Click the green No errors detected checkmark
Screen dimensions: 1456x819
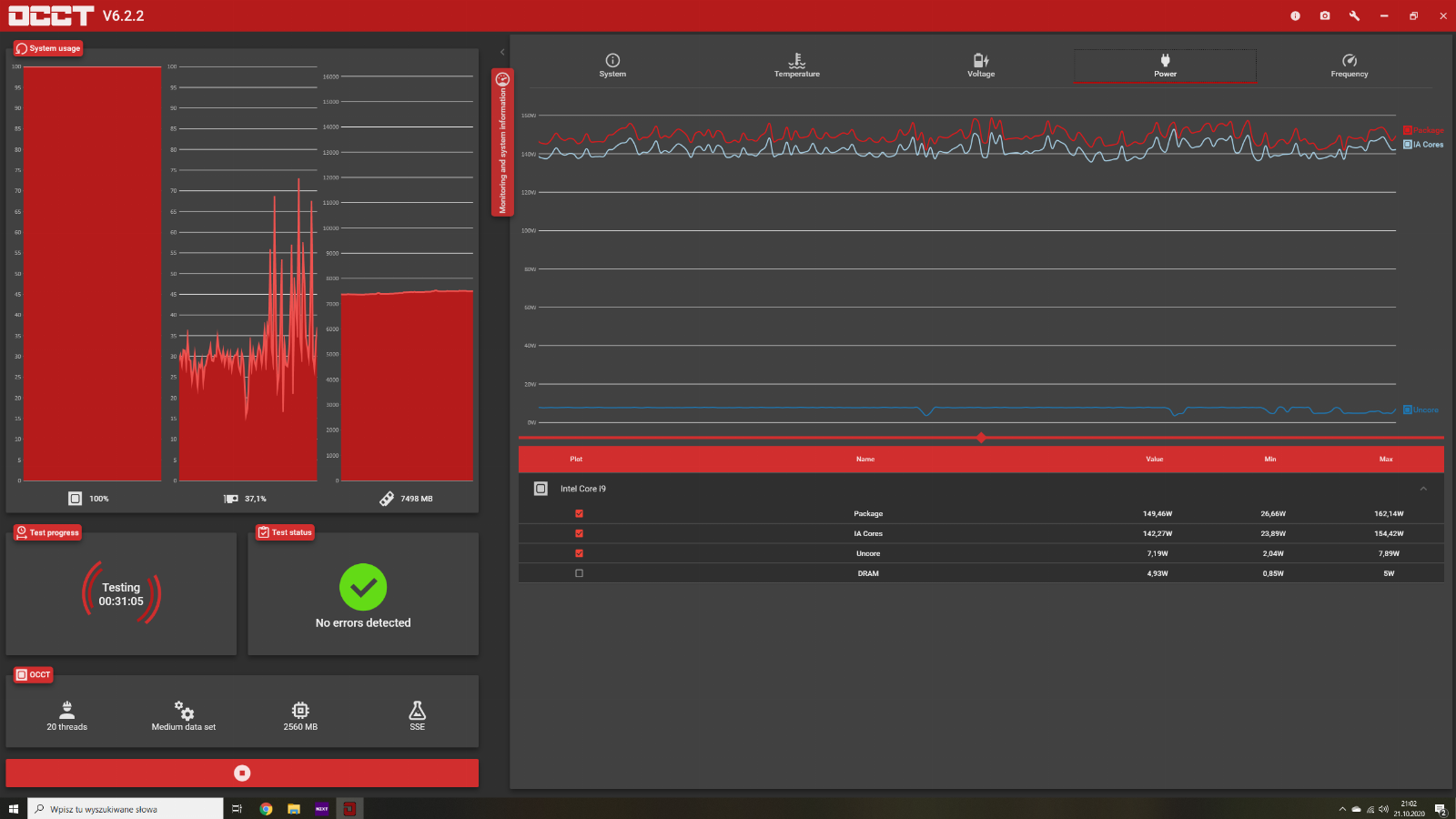click(x=363, y=588)
